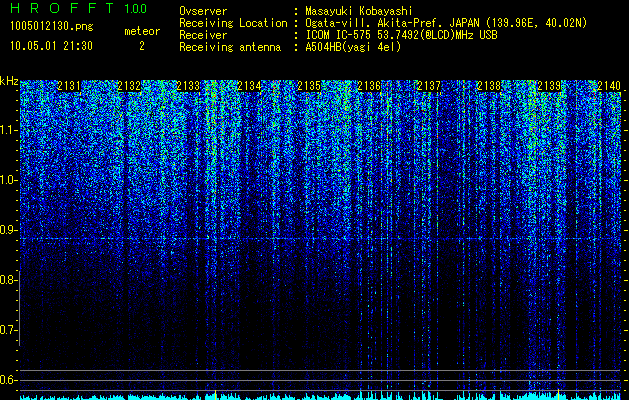The width and height of the screenshot is (629, 400).
Task: Click the 2131 time marker
Action: pos(69,86)
